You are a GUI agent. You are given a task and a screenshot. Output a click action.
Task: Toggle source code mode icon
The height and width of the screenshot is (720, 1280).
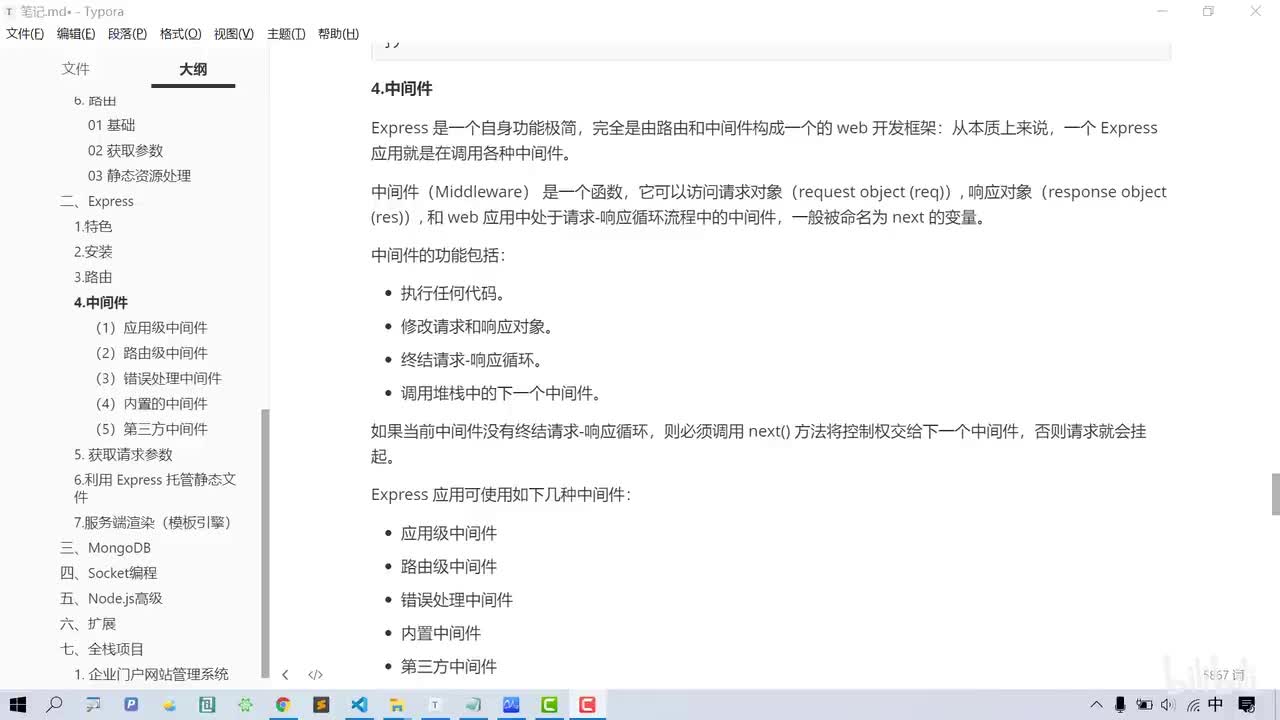click(x=315, y=675)
